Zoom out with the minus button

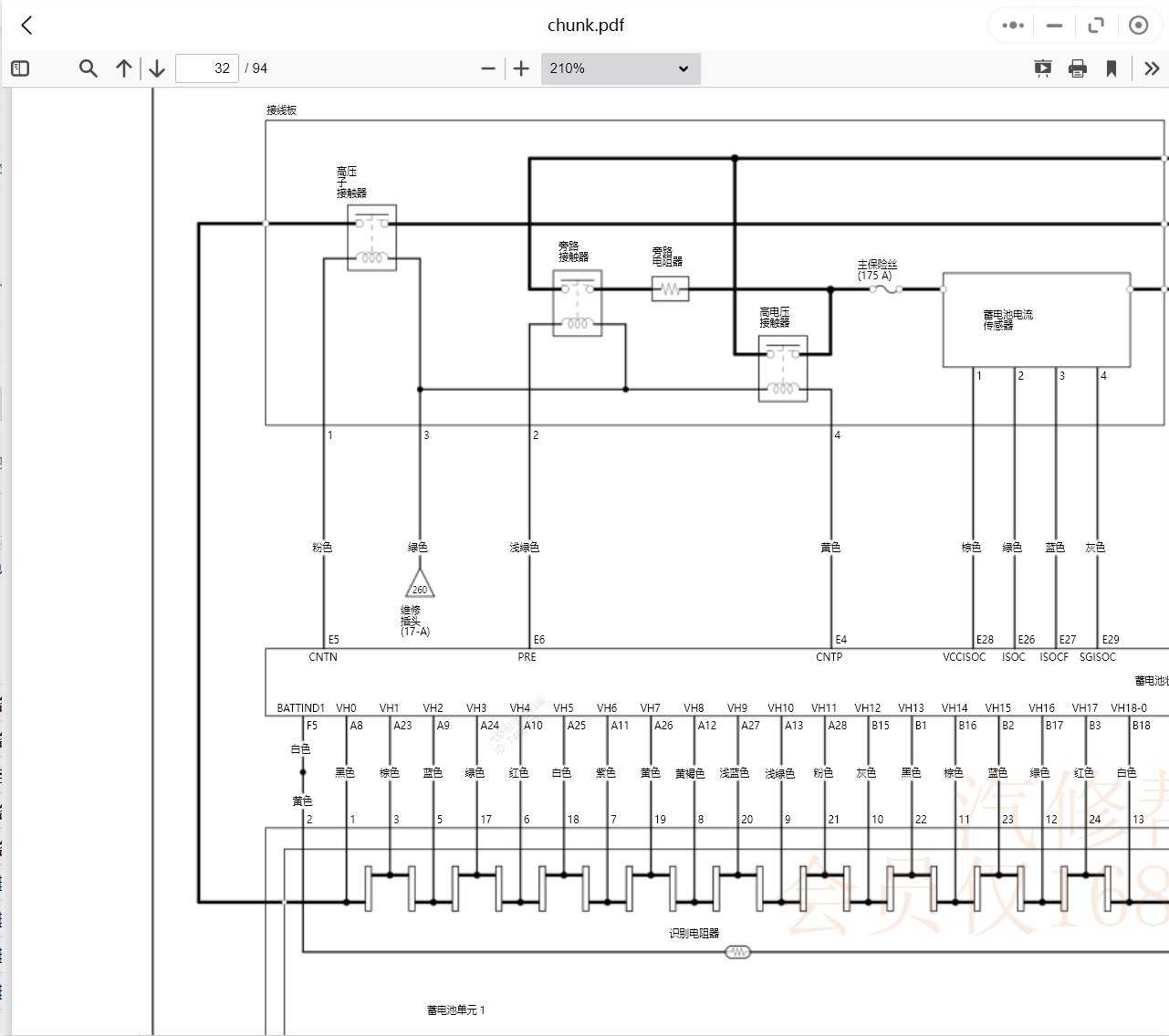[488, 68]
